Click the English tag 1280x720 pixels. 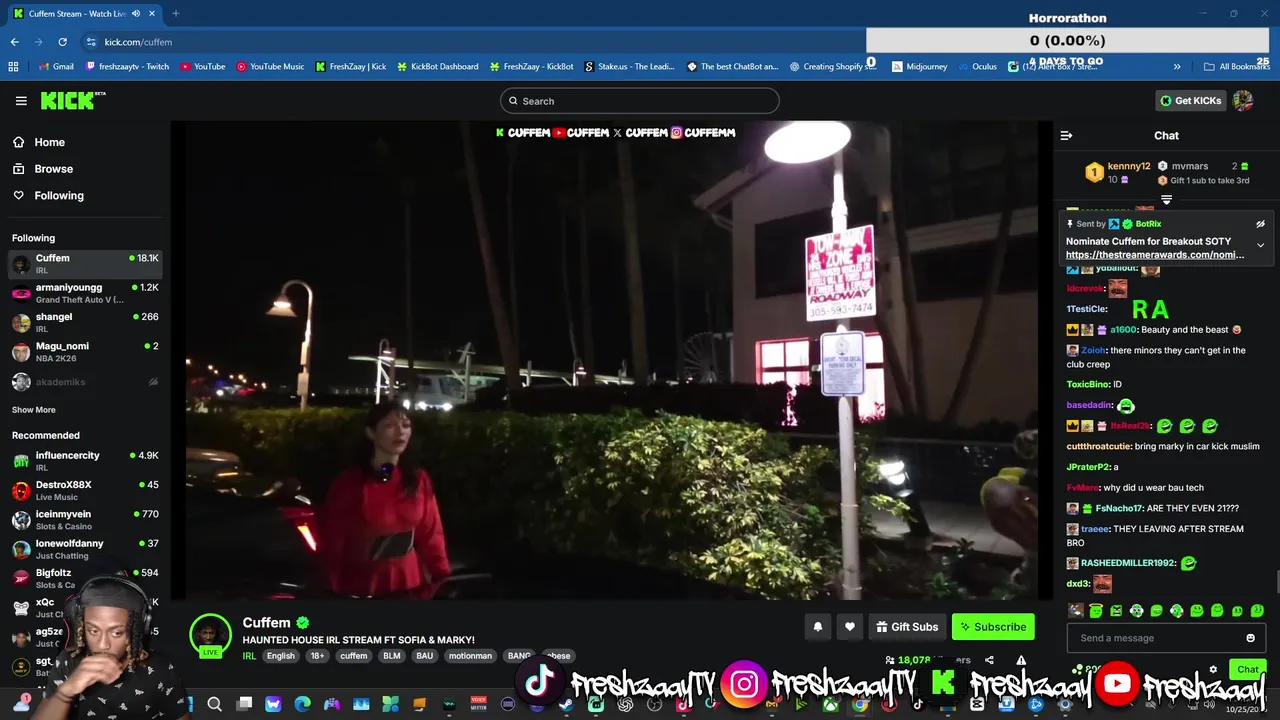pos(281,656)
